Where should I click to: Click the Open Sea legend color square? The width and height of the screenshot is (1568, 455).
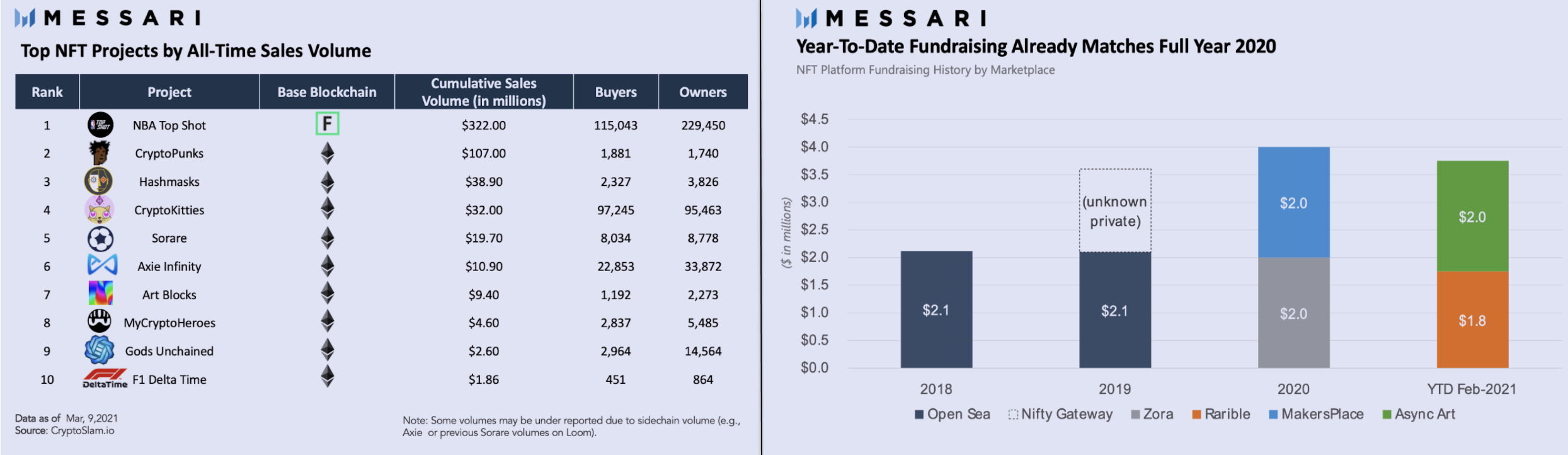coord(919,415)
